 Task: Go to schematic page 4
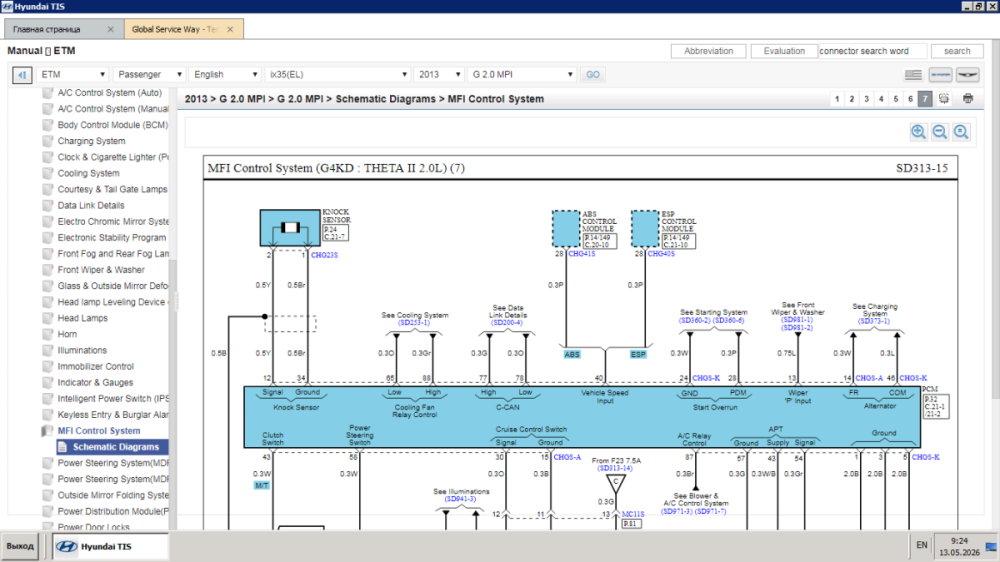[x=881, y=99]
